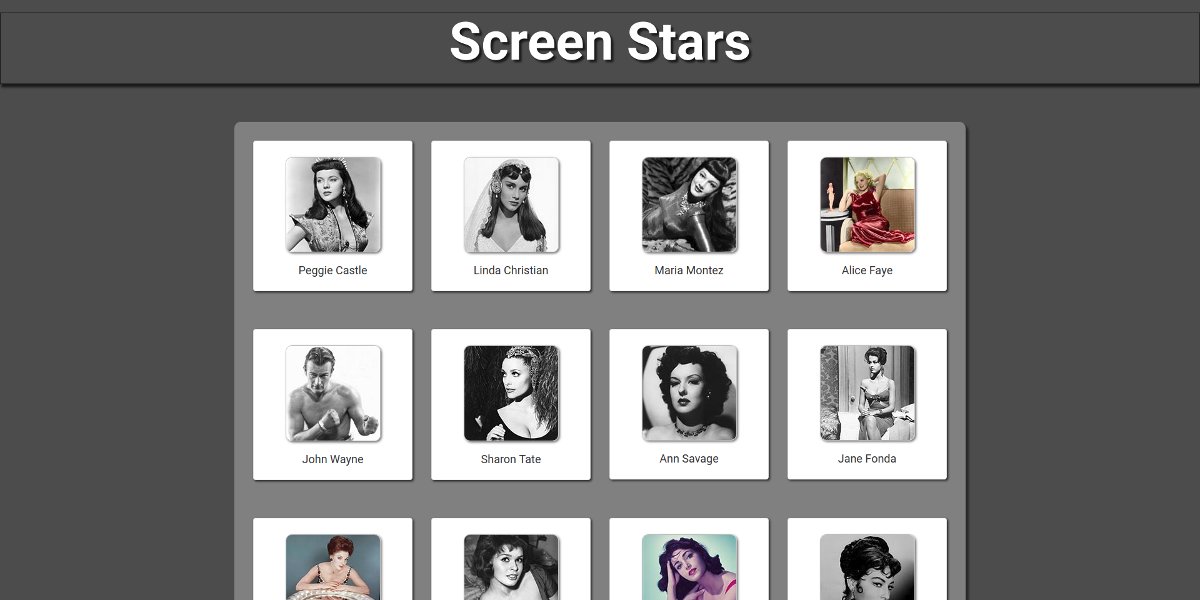Open the Sharon Tate photo thumbnail
Image resolution: width=1200 pixels, height=600 pixels.
511,394
